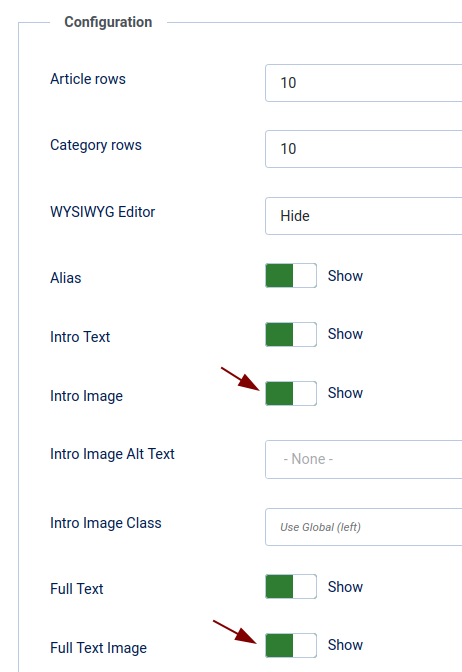
Task: Toggle the Intro Text switch
Action: [x=291, y=334]
